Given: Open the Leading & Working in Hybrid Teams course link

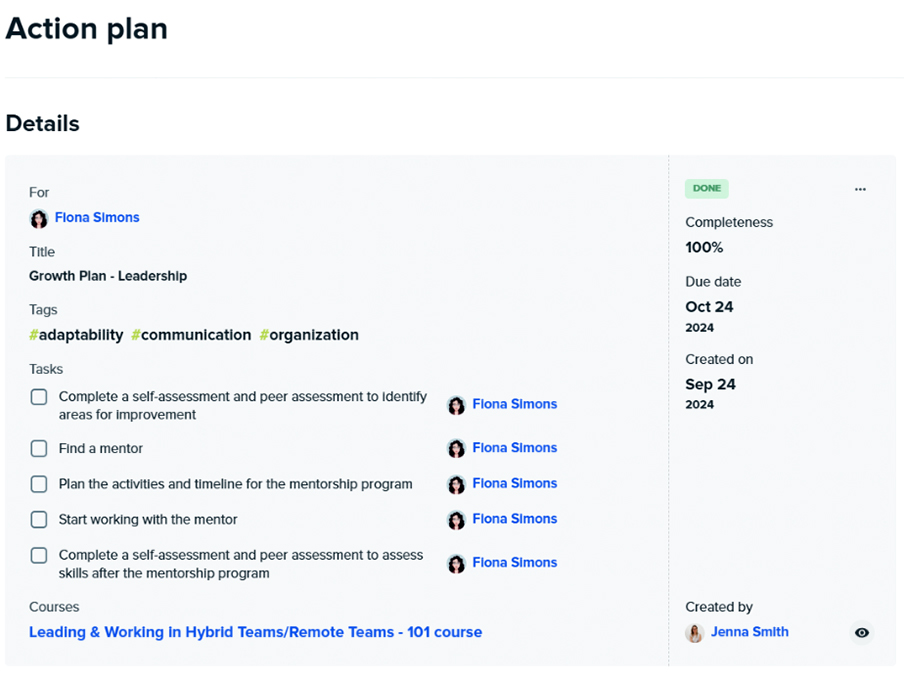Looking at the screenshot, I should [255, 632].
